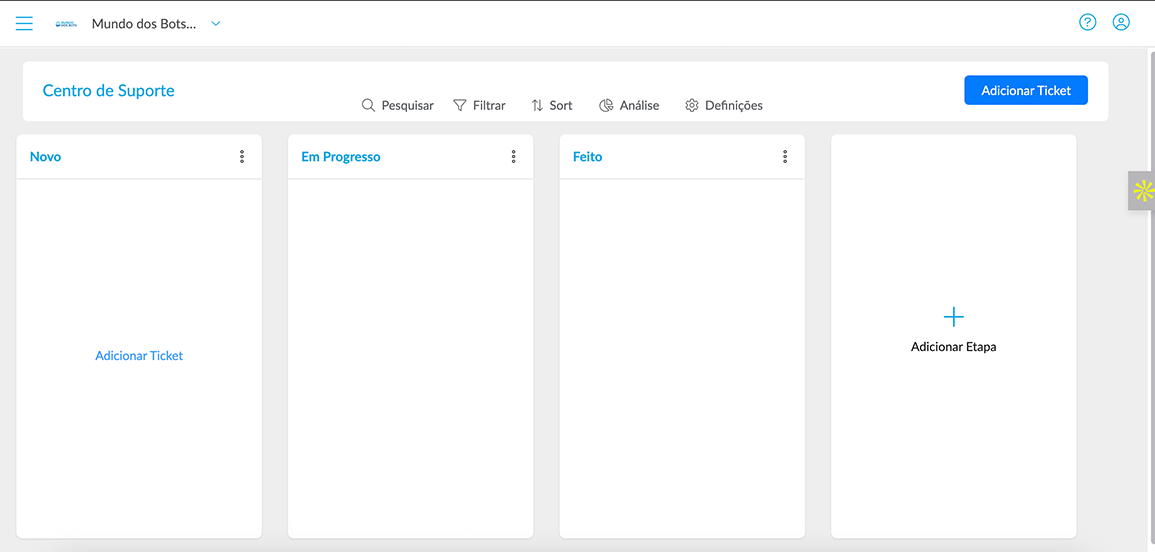The width and height of the screenshot is (1155, 552).
Task: Click the vertical scrollbar on right
Action: pos(1151,298)
